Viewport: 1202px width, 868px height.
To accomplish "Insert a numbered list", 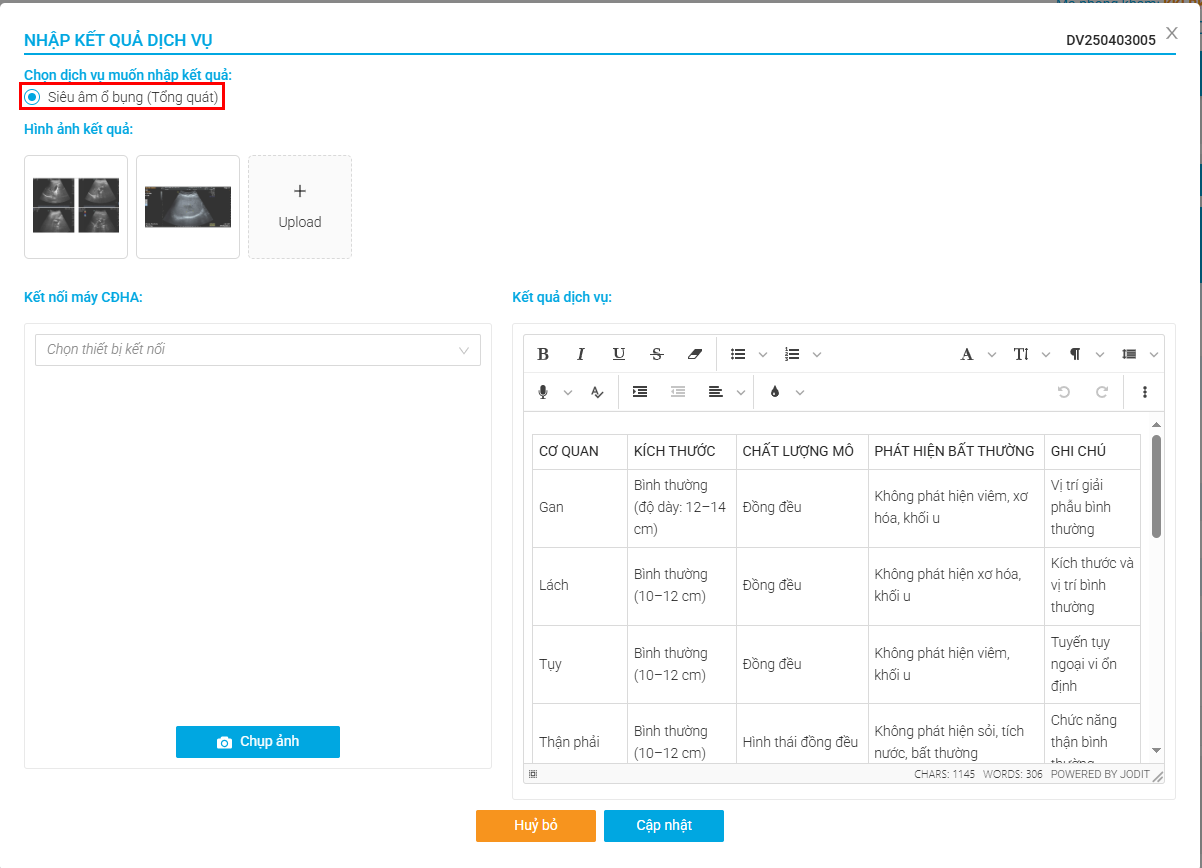I will 792,354.
